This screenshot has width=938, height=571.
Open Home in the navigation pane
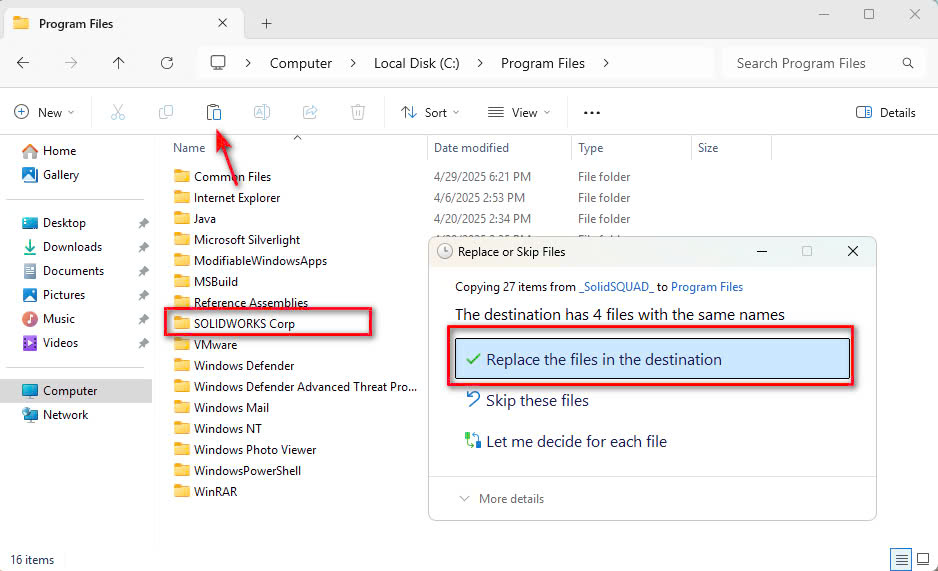(x=49, y=151)
